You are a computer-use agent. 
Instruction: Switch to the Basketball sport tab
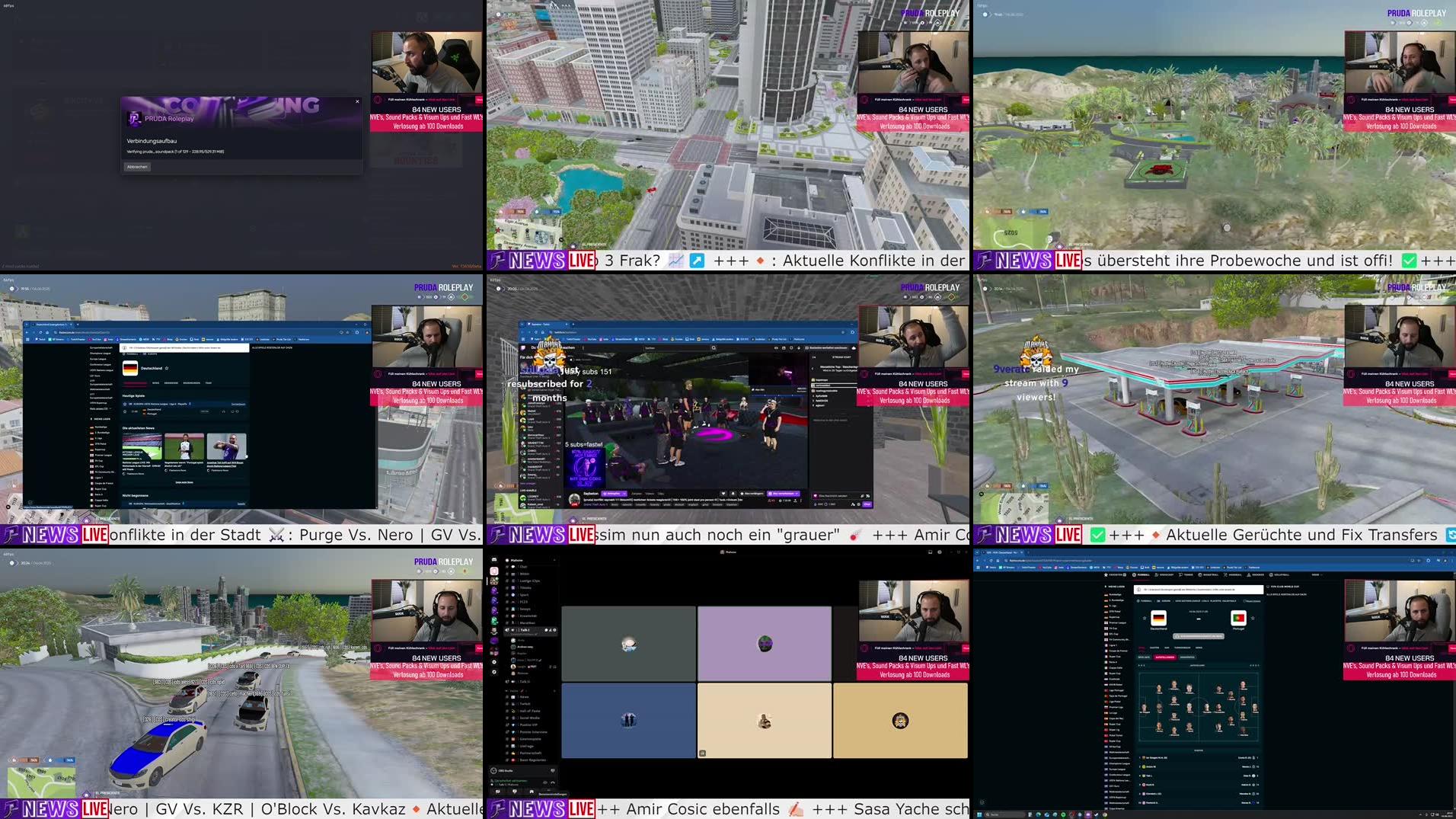pyautogui.click(x=1209, y=574)
